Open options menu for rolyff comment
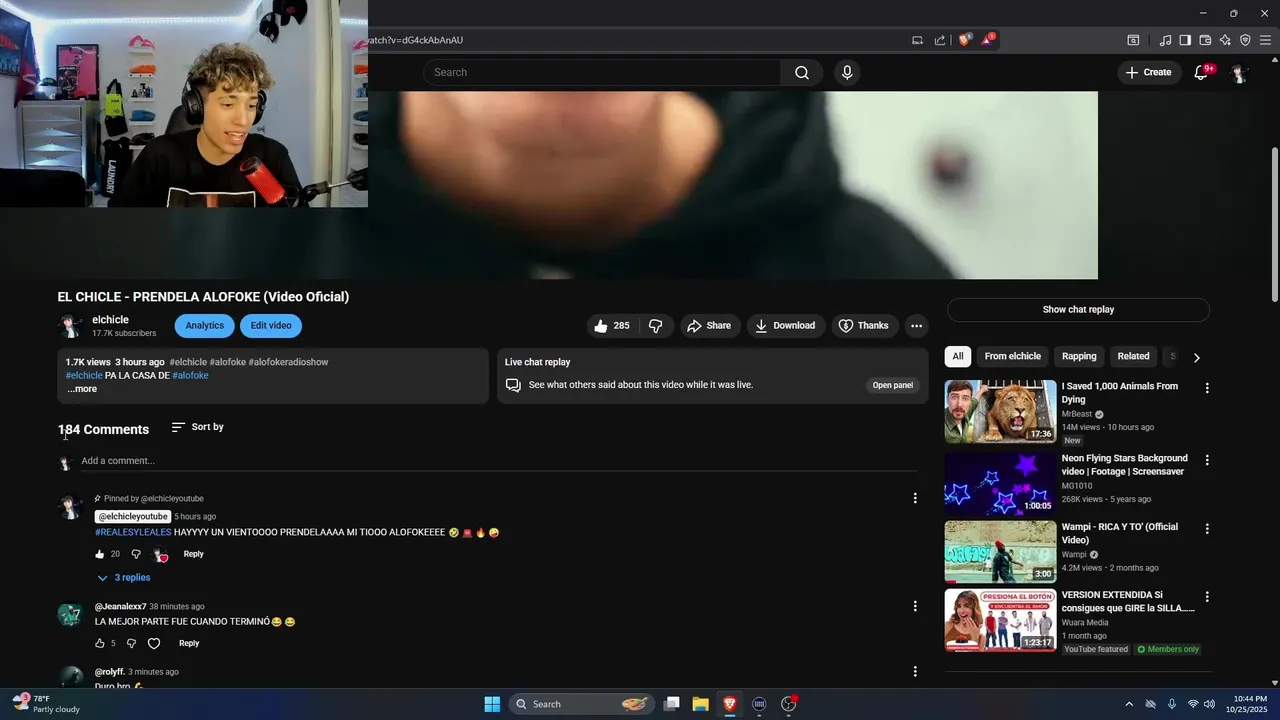The width and height of the screenshot is (1280, 720). click(x=914, y=672)
